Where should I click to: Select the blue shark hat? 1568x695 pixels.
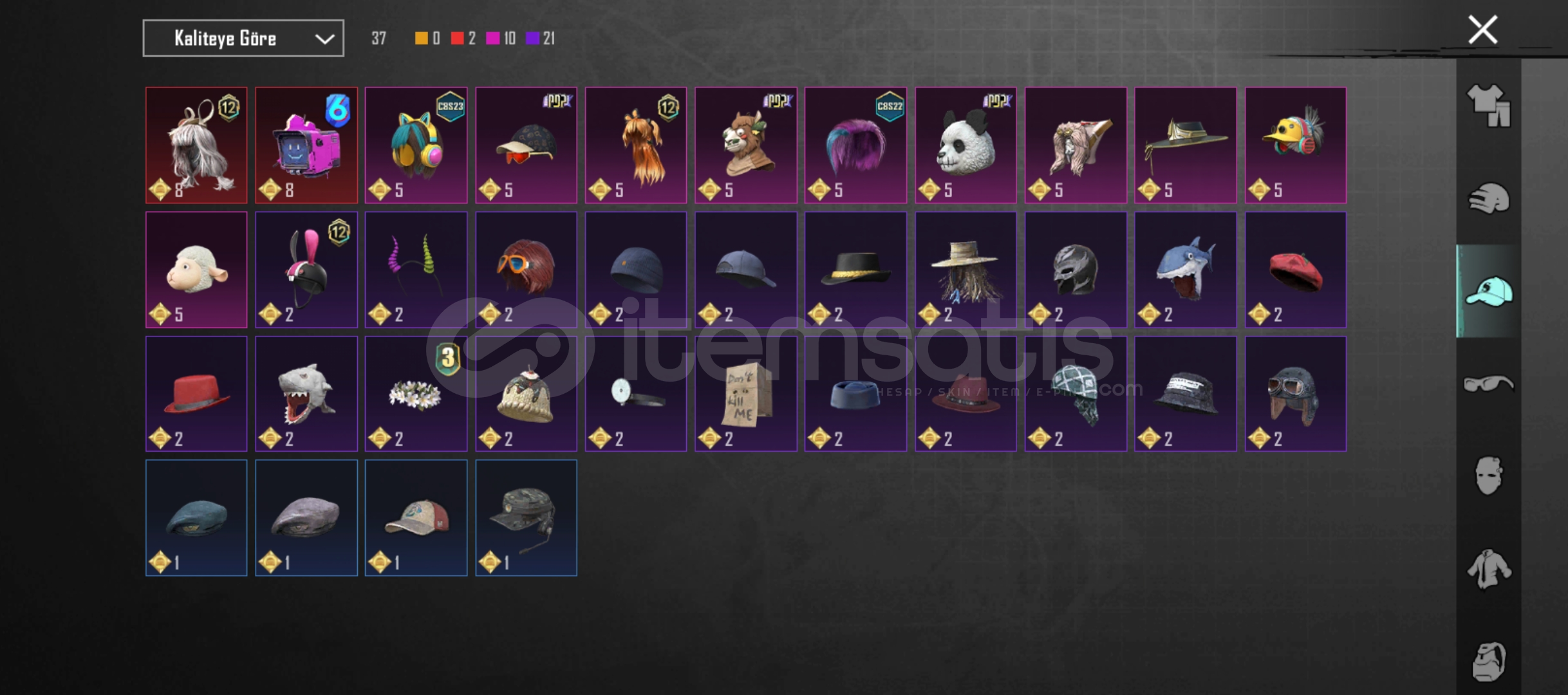(x=1185, y=270)
